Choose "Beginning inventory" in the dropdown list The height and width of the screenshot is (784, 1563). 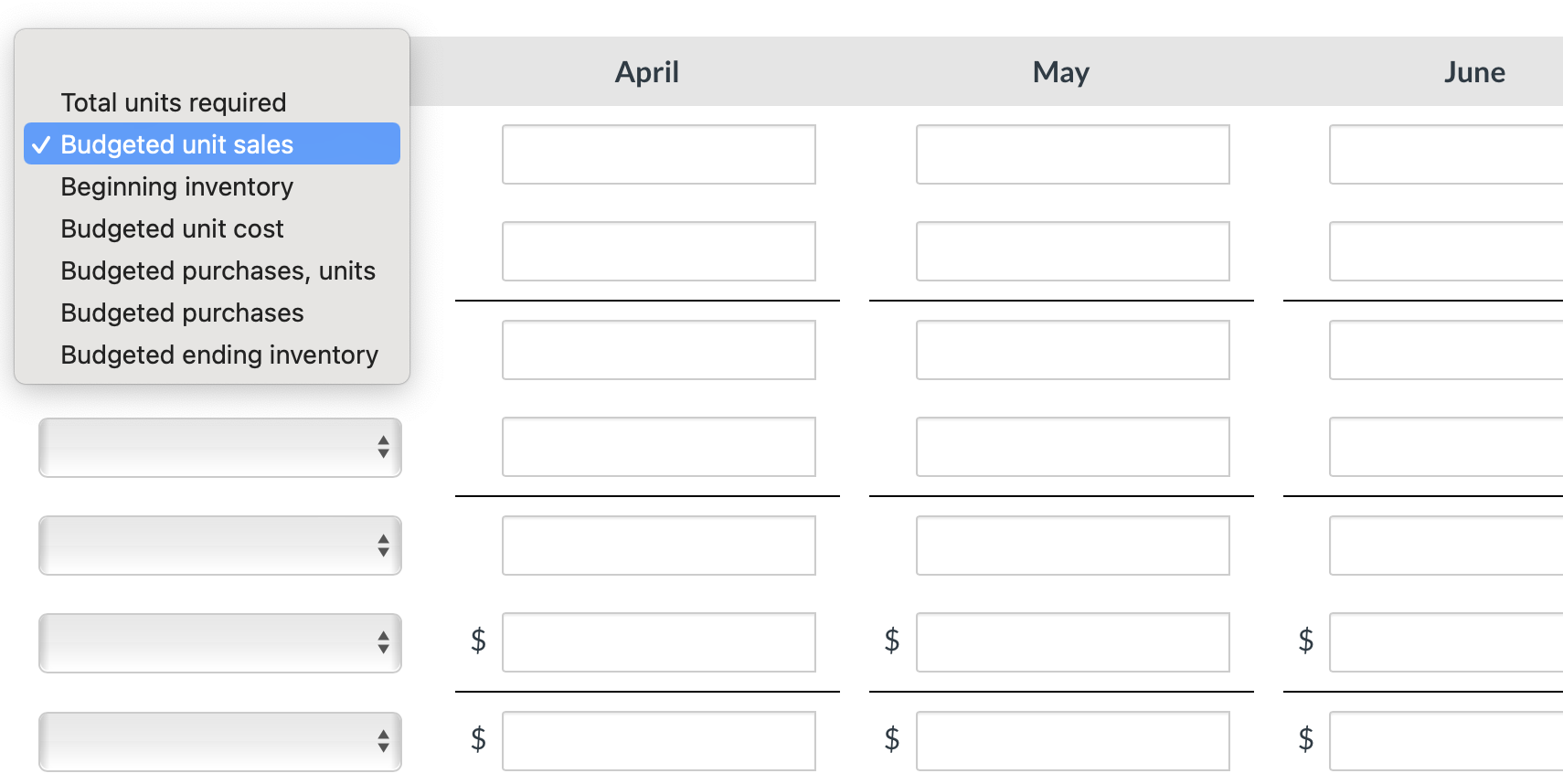[x=176, y=186]
